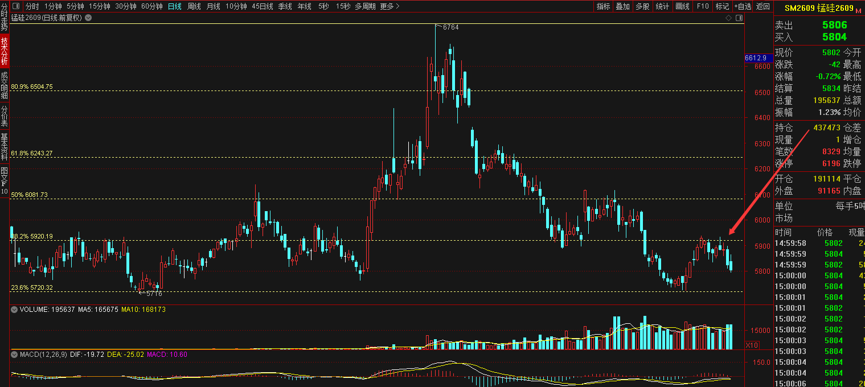Select the 60分钟 period
The height and width of the screenshot is (387, 865).
152,7
